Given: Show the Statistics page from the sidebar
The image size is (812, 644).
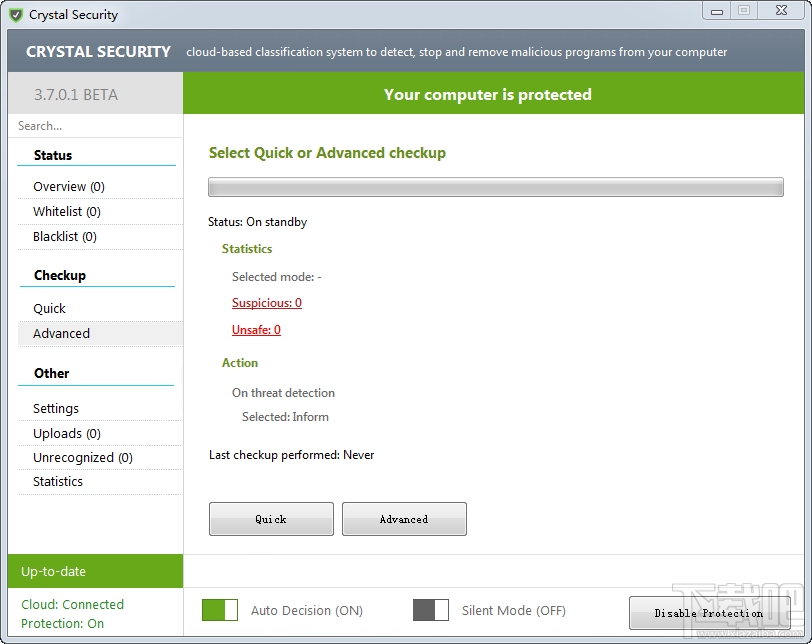Looking at the screenshot, I should pos(57,481).
